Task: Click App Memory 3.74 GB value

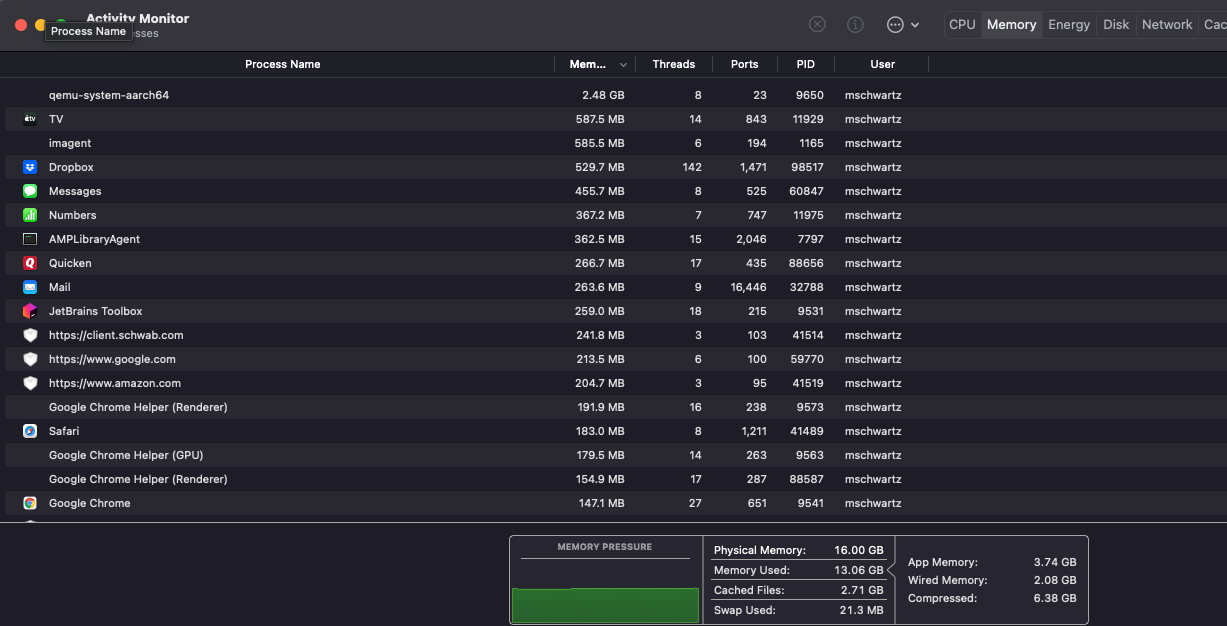Action: point(1055,562)
